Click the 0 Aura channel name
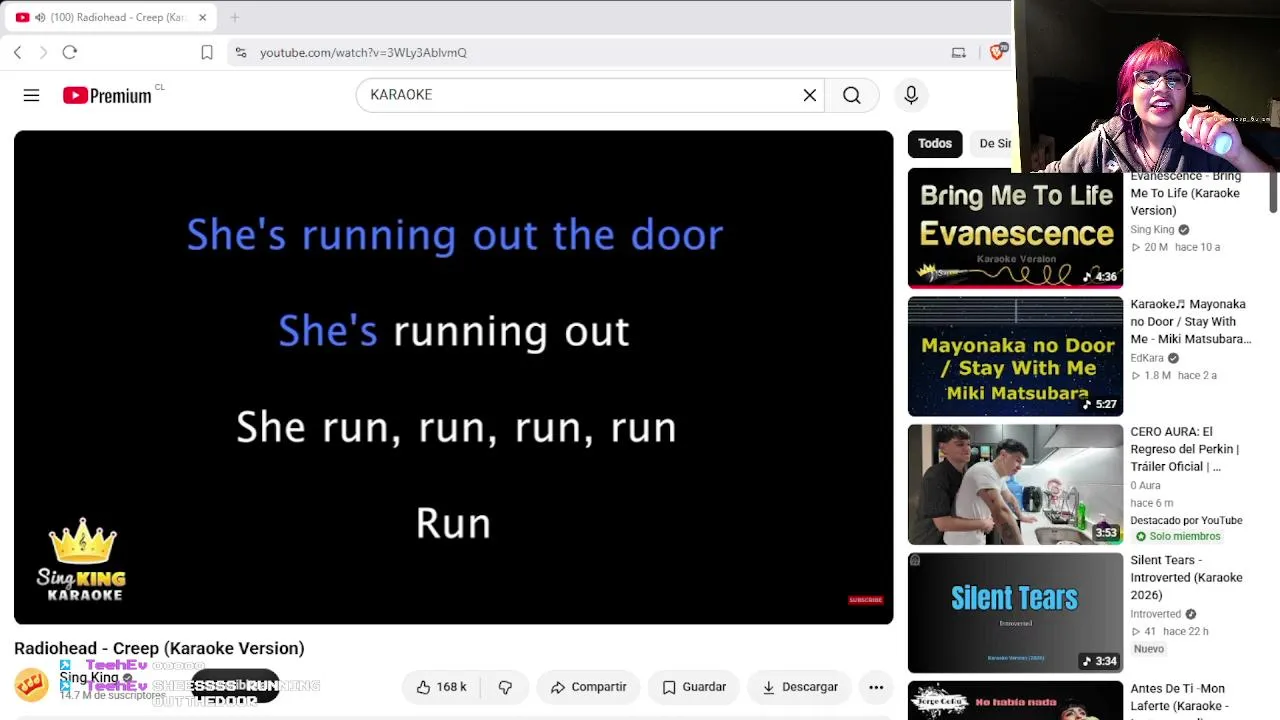Viewport: 1280px width, 720px height. pos(1145,486)
